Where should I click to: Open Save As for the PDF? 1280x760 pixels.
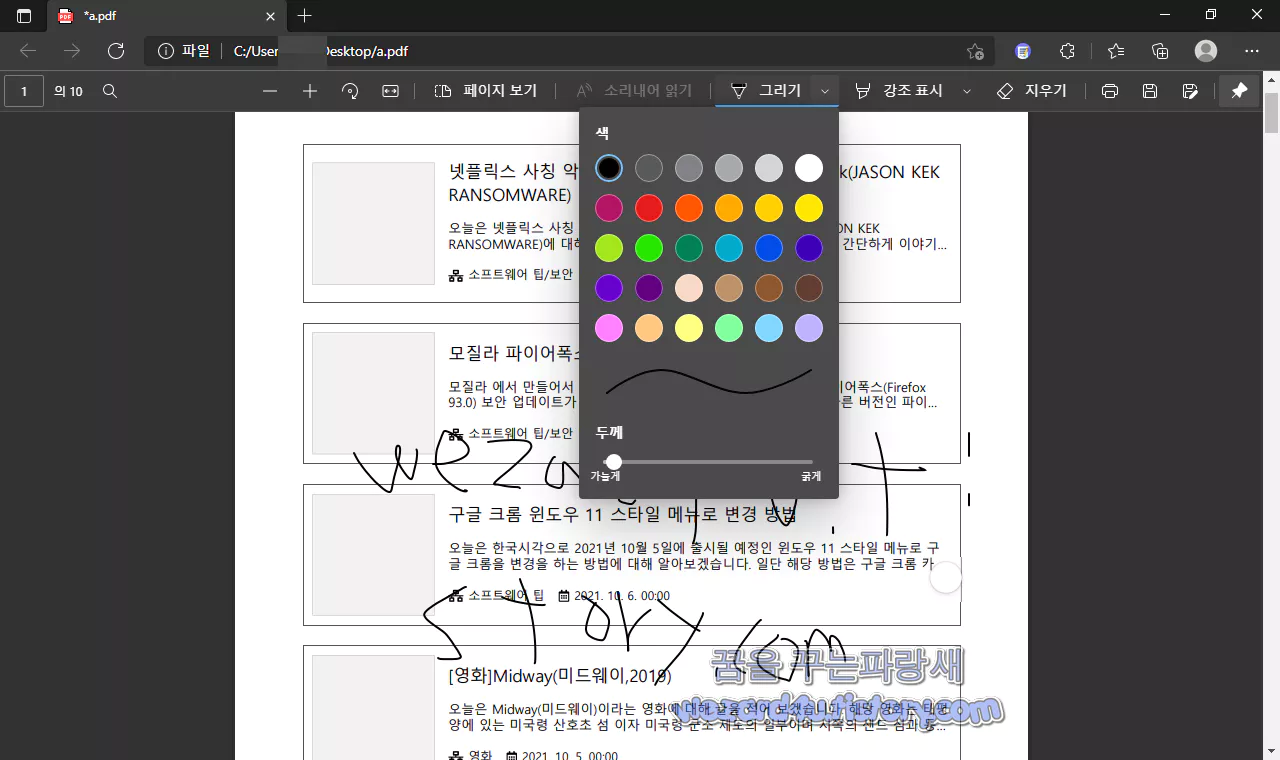click(x=1191, y=90)
